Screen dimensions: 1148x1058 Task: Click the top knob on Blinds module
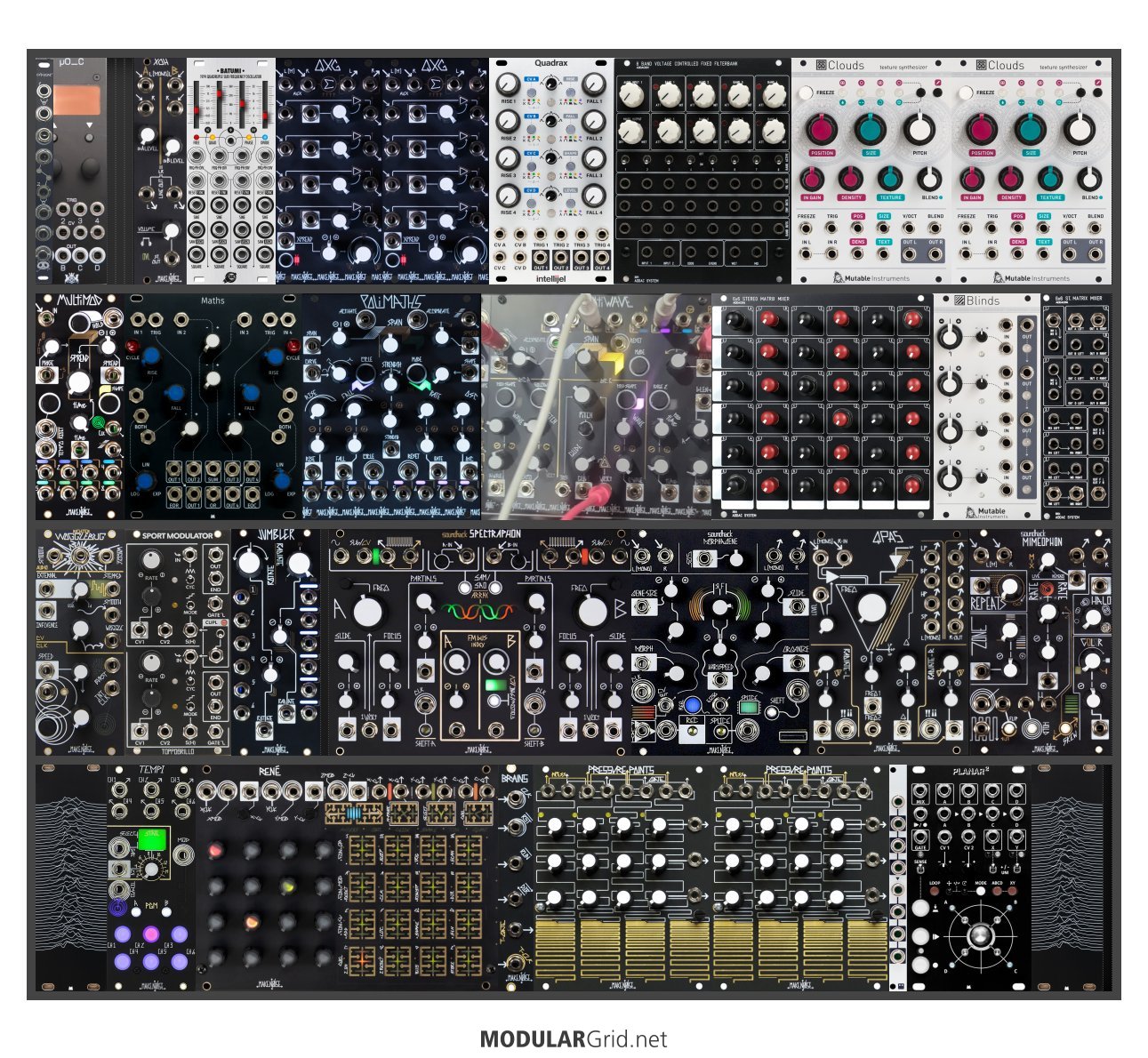[951, 336]
